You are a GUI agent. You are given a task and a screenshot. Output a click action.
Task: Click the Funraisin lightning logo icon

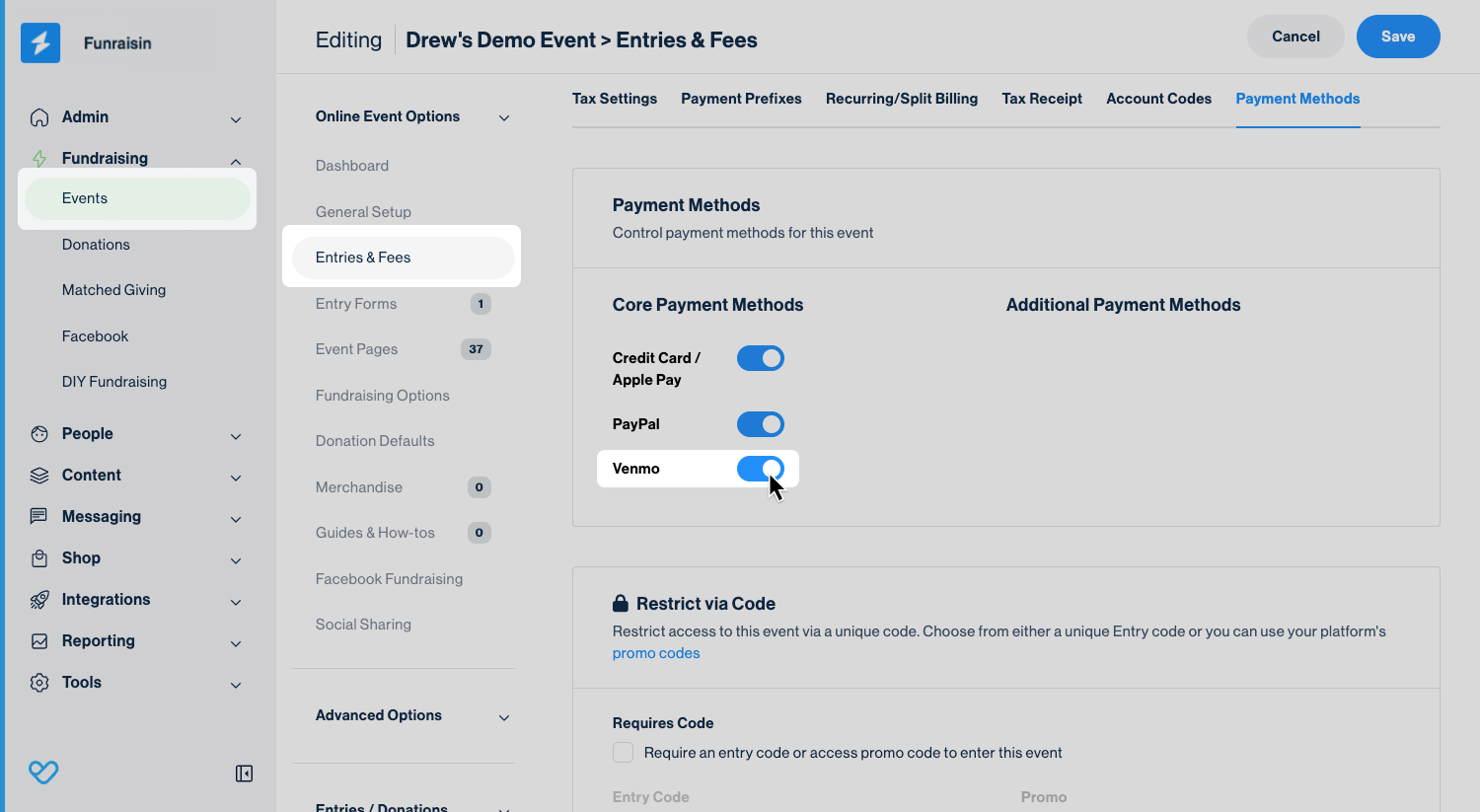pos(40,43)
